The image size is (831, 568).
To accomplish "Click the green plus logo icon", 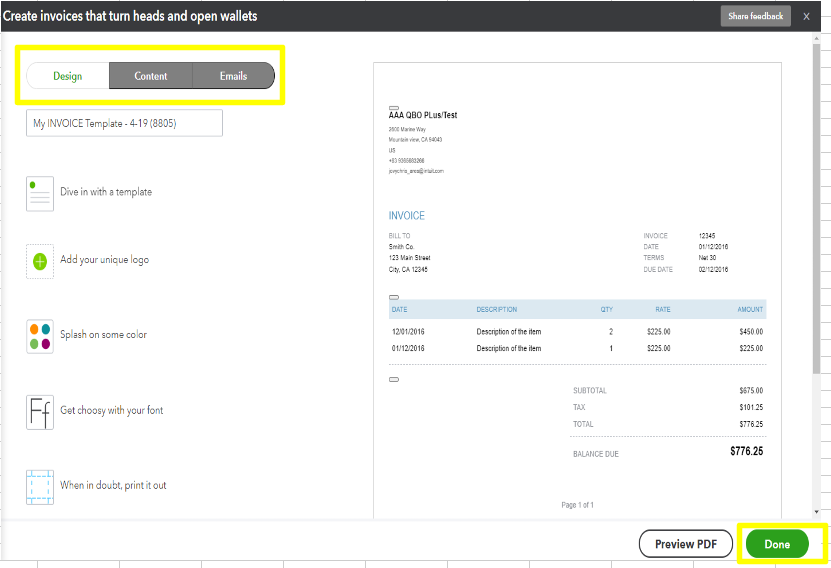I will click(40, 261).
